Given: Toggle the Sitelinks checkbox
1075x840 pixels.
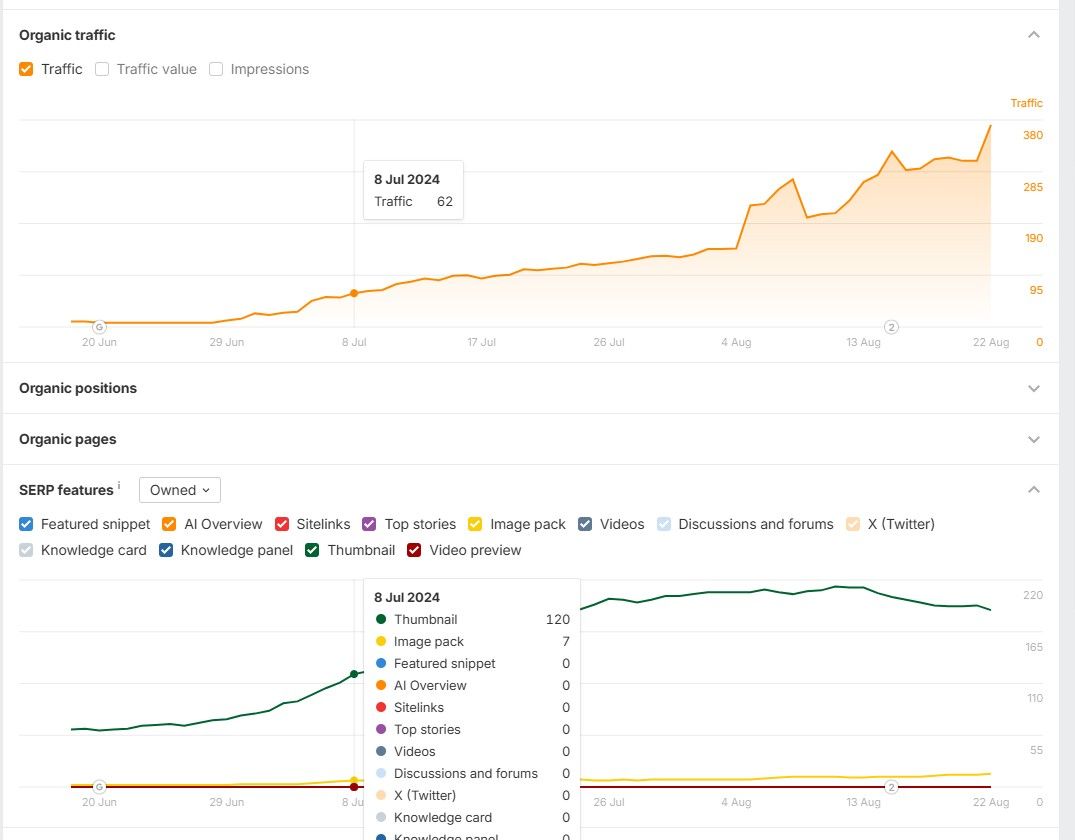Looking at the screenshot, I should tap(283, 524).
